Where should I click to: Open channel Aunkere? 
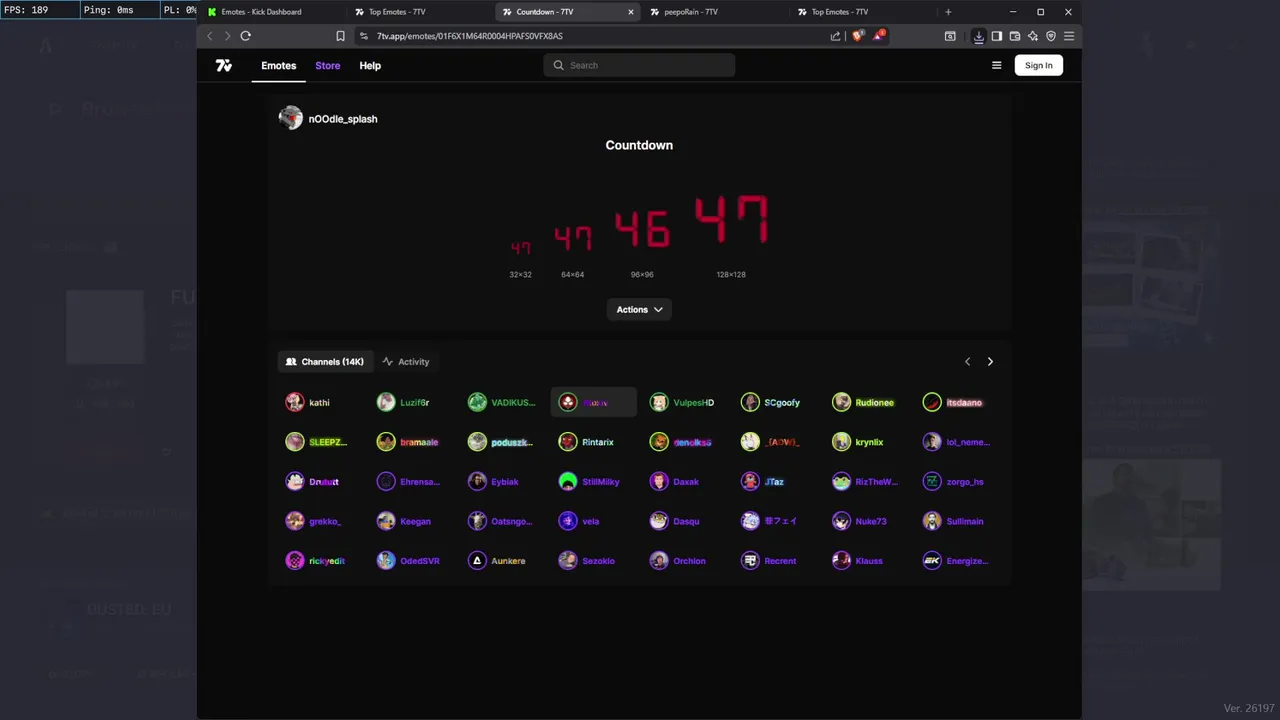(501, 561)
